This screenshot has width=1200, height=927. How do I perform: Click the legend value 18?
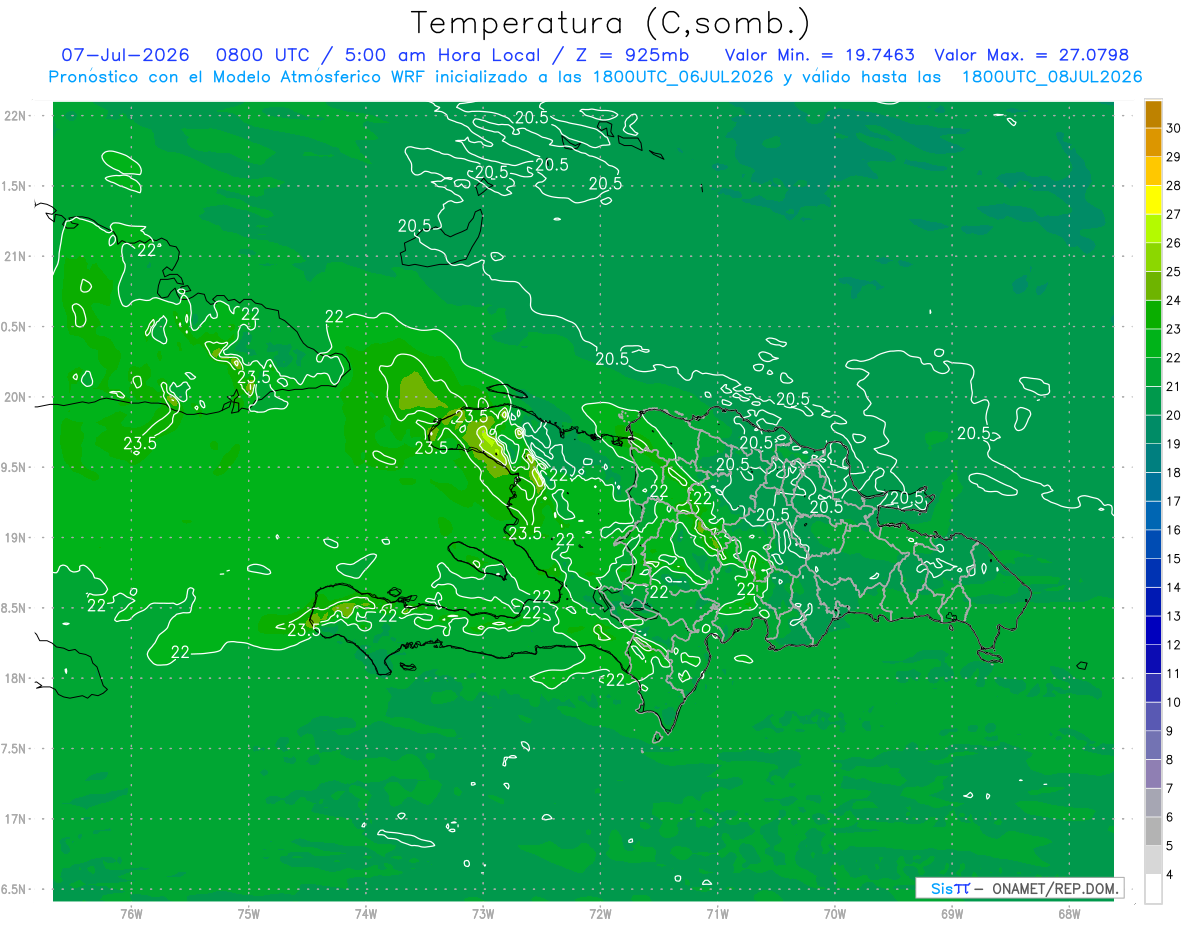click(x=1174, y=472)
